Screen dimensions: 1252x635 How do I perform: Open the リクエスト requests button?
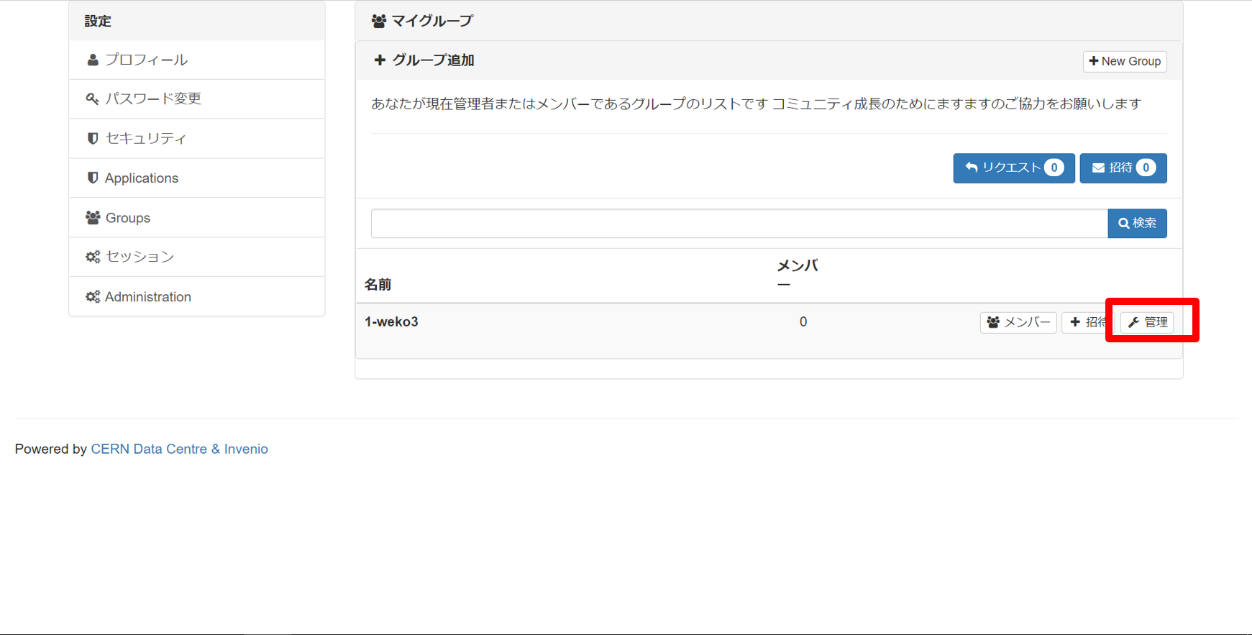point(1013,168)
